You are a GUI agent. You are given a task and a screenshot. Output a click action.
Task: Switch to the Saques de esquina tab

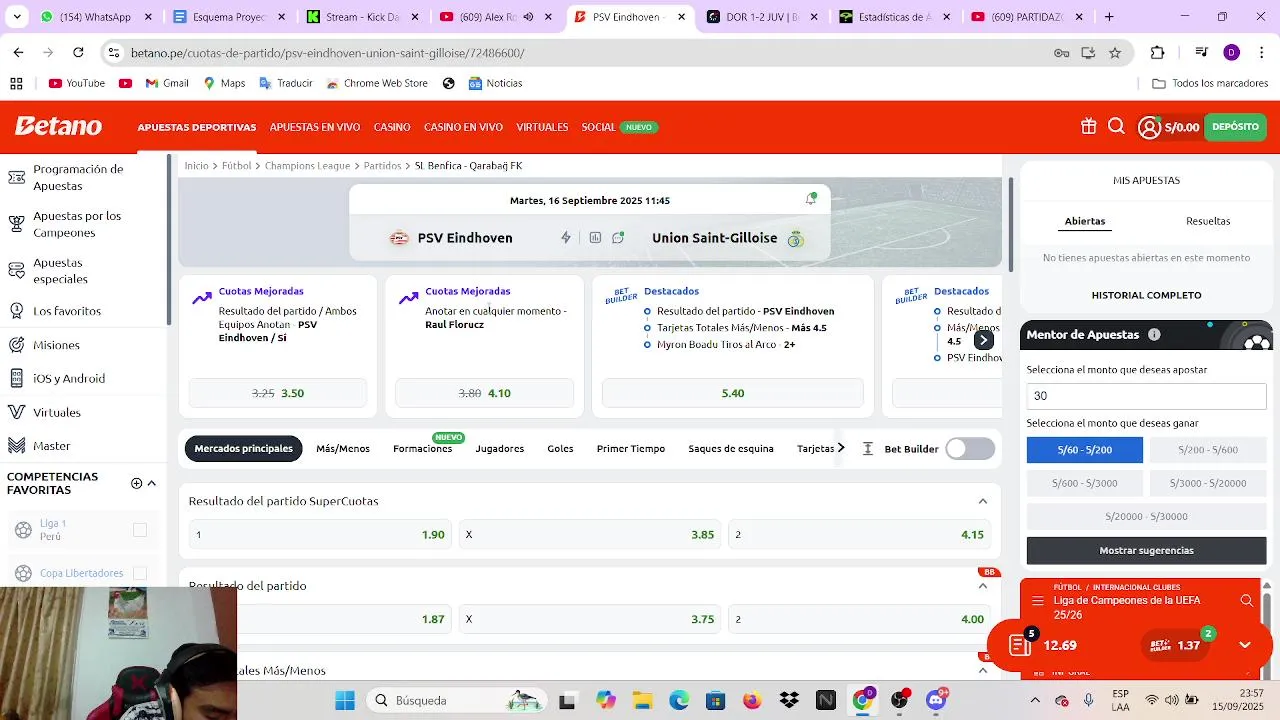[x=731, y=449]
